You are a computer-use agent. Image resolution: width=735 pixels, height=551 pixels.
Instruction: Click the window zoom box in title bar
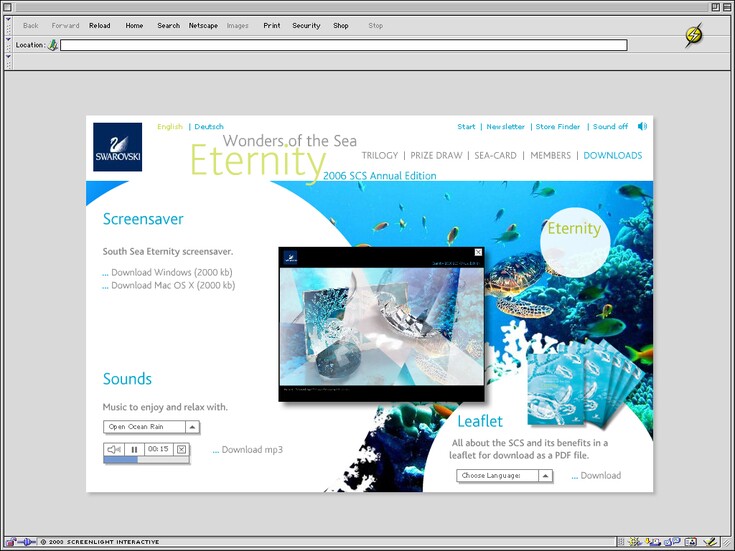pos(715,7)
